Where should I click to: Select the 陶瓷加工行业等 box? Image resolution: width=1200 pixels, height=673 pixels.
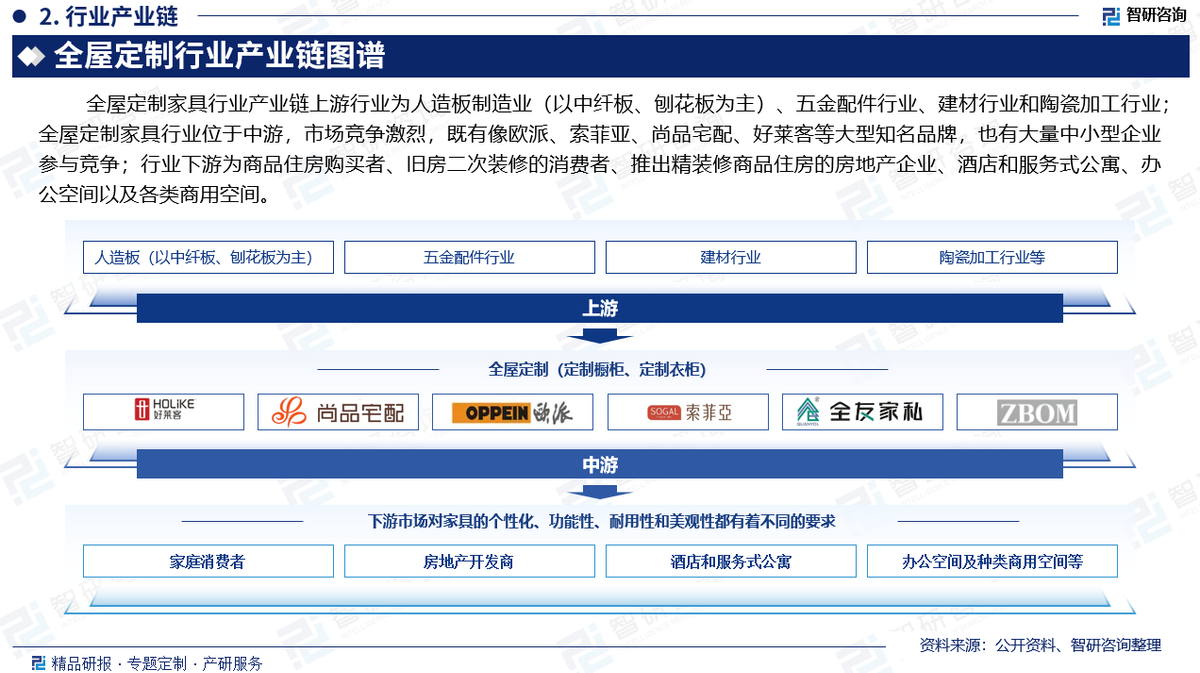tap(992, 257)
